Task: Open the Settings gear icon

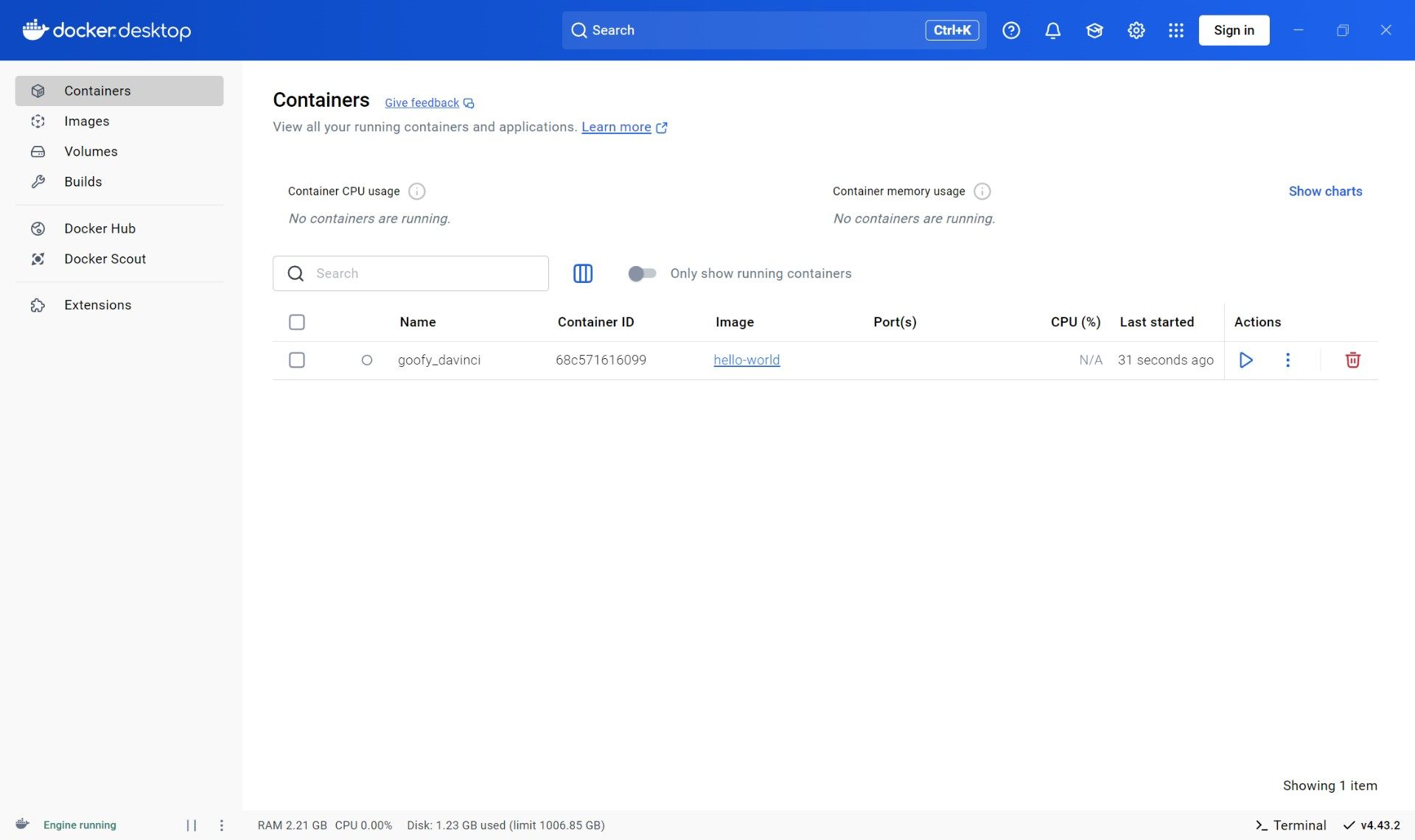Action: click(1136, 30)
